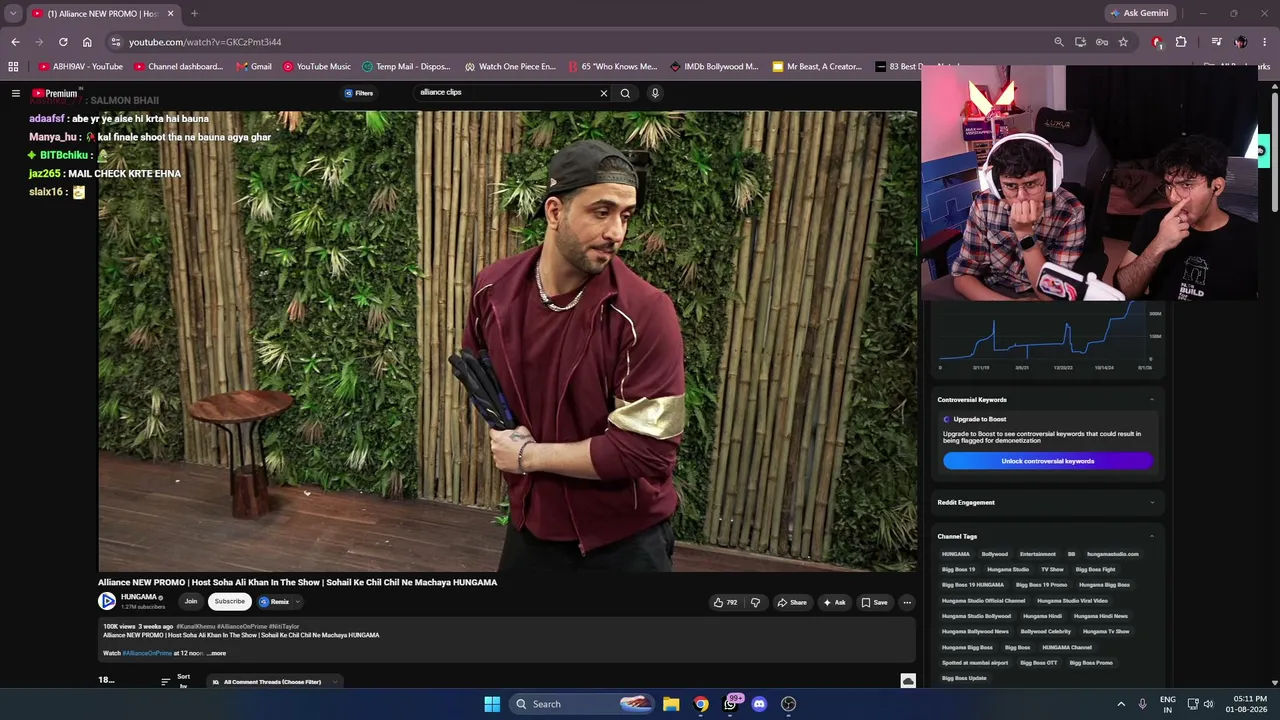Viewport: 1280px width, 720px height.
Task: Open the search Filters button
Action: click(x=359, y=93)
